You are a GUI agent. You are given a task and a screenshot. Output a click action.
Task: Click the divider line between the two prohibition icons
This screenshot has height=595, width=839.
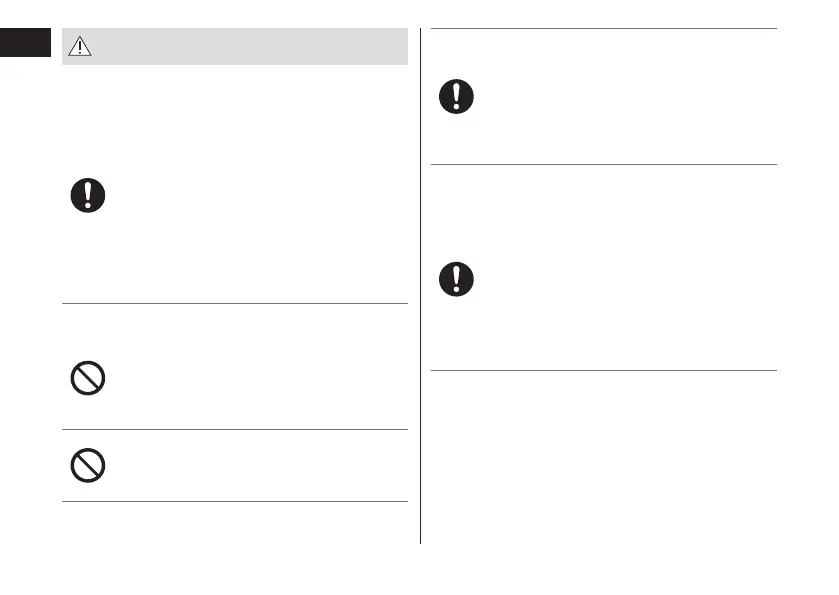(x=235, y=430)
